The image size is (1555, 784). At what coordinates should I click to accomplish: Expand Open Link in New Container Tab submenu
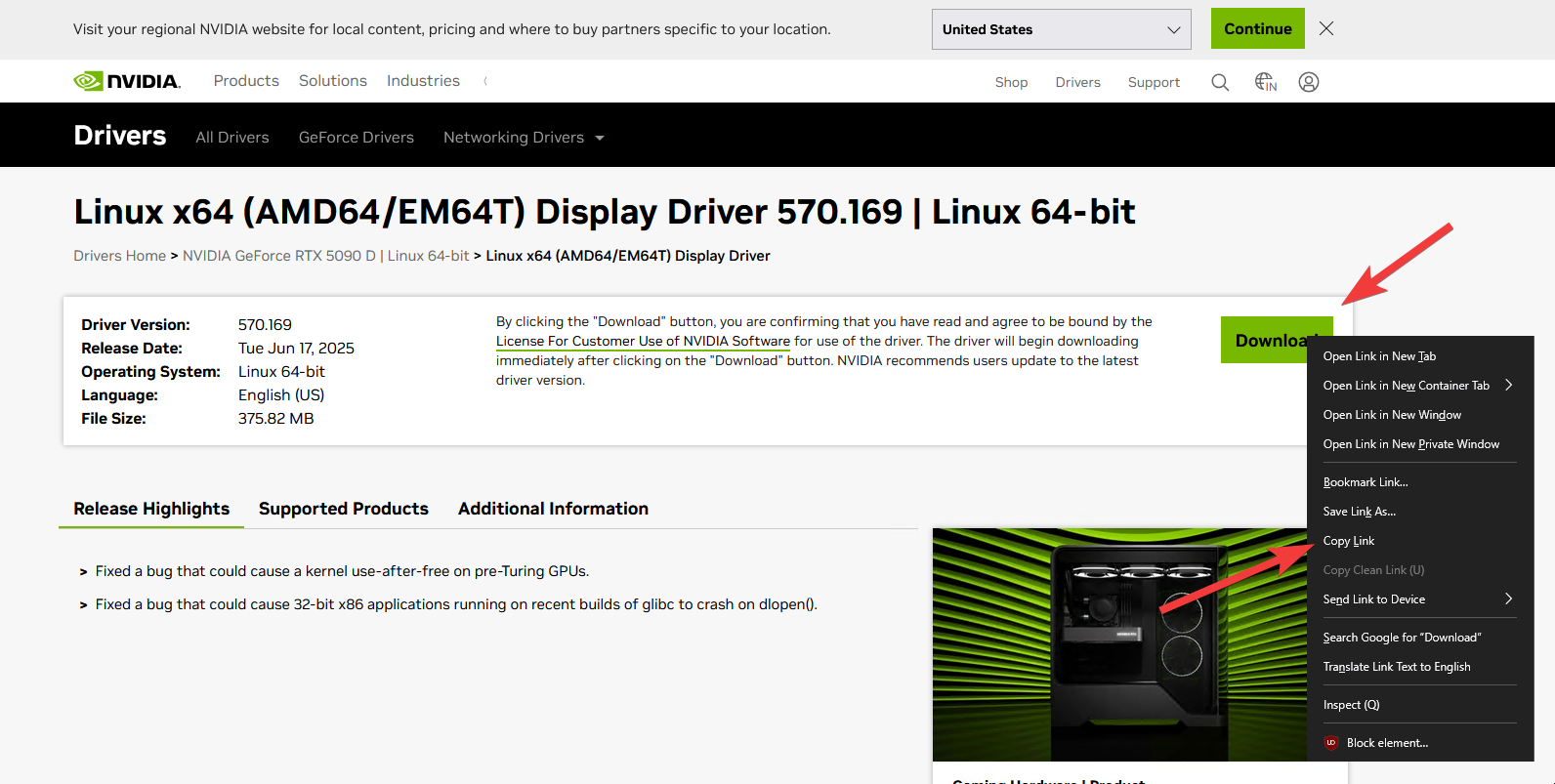[1420, 386]
